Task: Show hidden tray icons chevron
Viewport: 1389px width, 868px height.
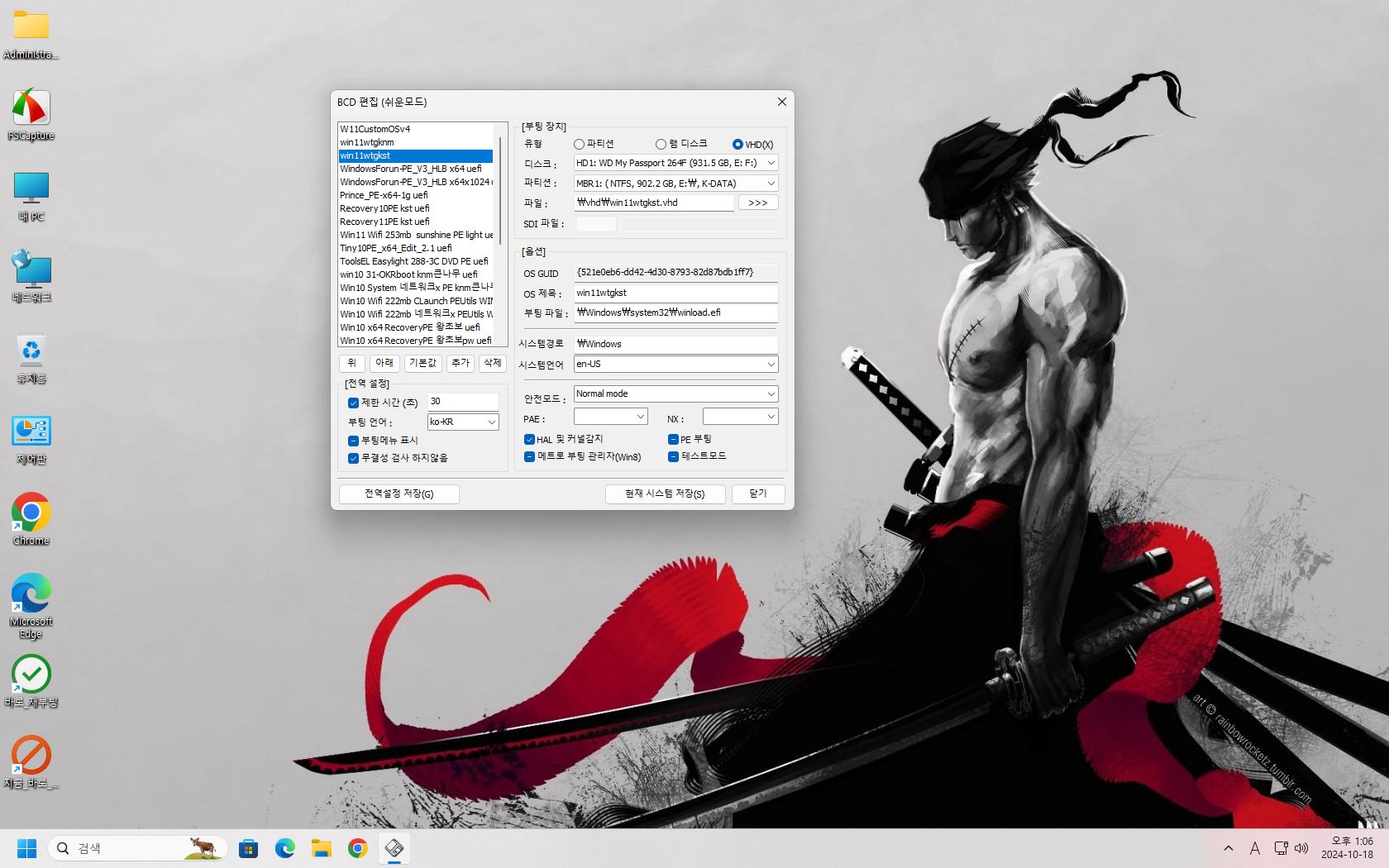Action: (x=1229, y=848)
